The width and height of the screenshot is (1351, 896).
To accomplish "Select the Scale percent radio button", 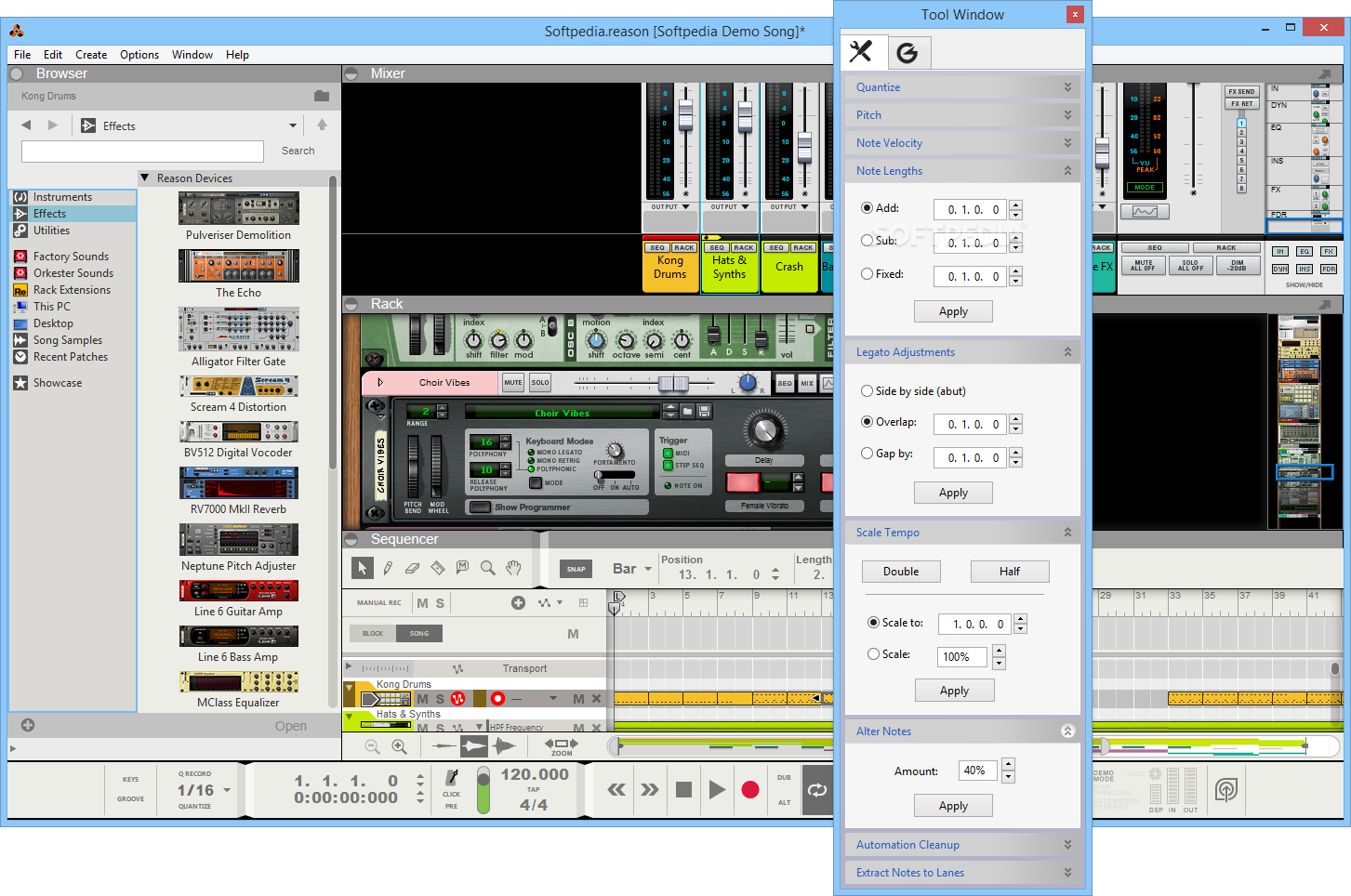I will [873, 654].
